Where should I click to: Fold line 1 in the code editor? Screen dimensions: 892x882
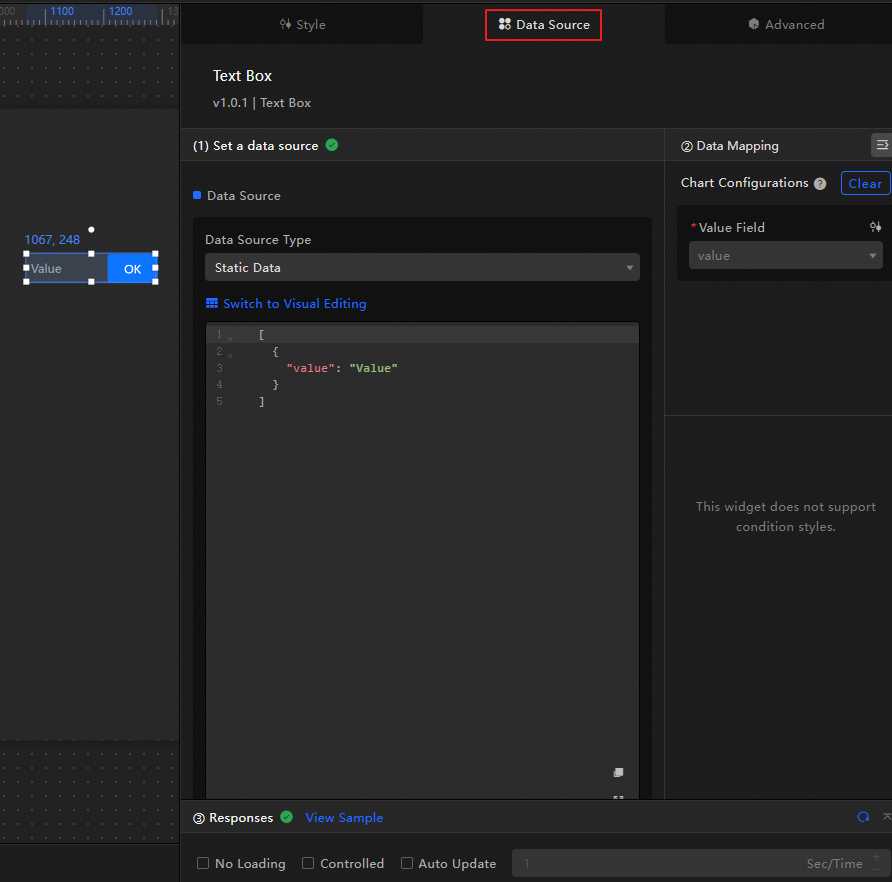click(230, 339)
